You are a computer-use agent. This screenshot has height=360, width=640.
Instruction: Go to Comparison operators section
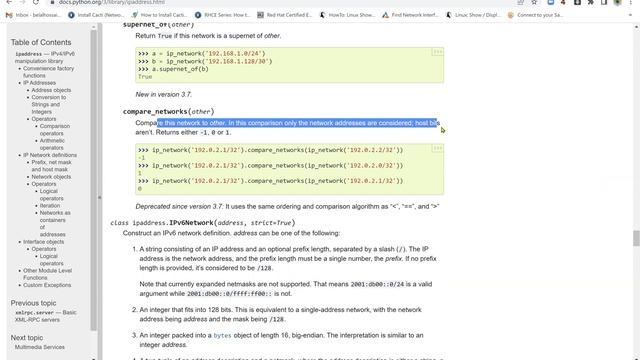(55, 130)
